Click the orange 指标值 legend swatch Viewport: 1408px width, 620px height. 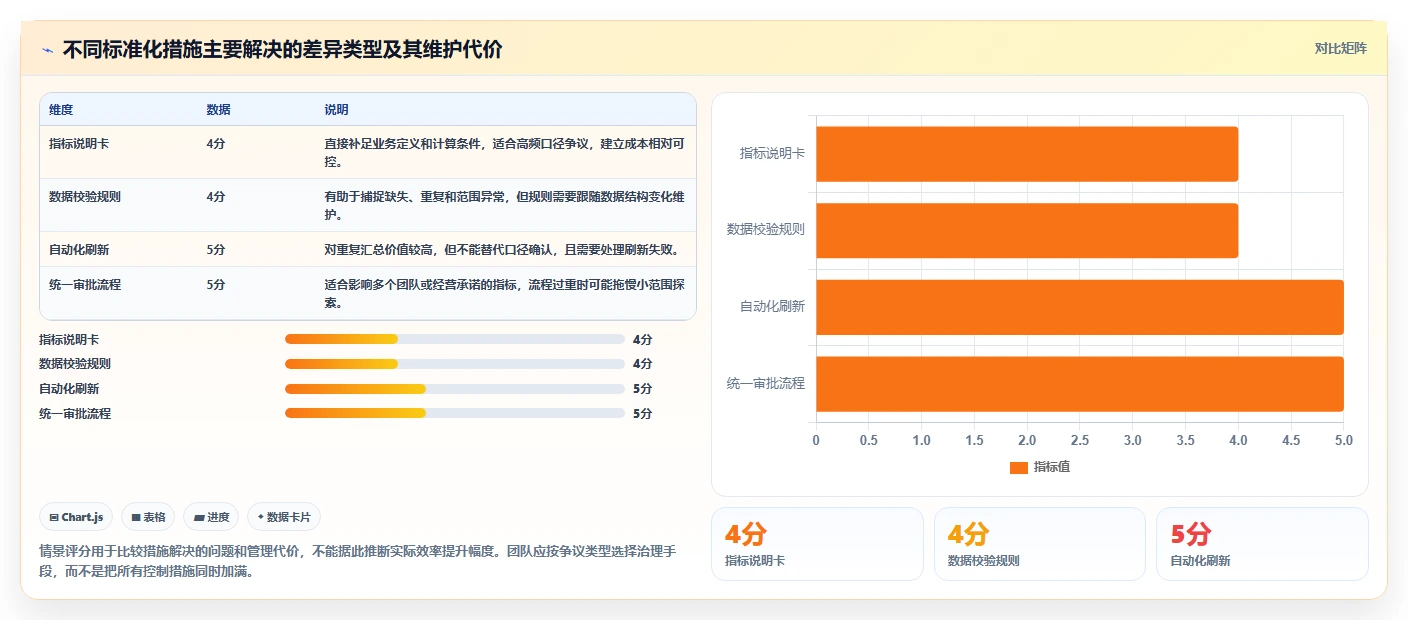coord(1019,467)
